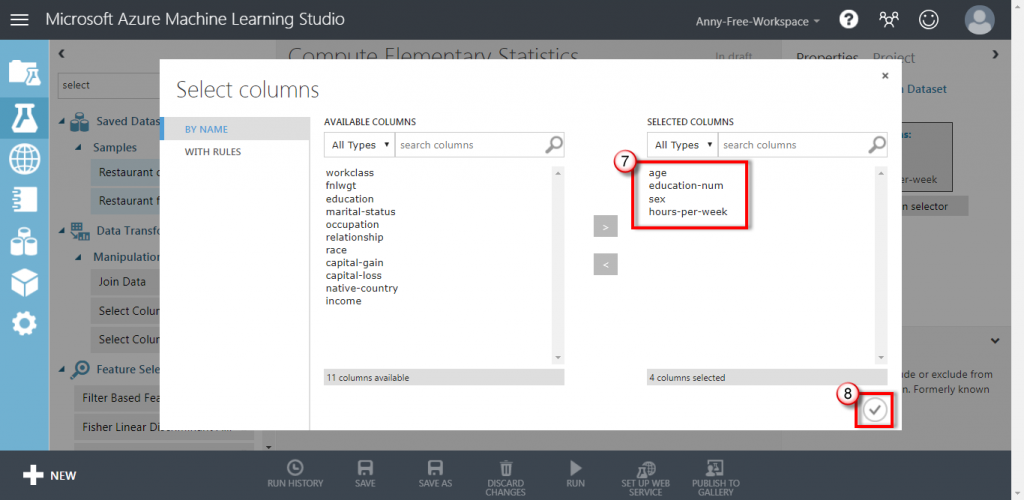This screenshot has height=500, width=1024.
Task: Open All Types dropdown for available columns
Action: [360, 145]
